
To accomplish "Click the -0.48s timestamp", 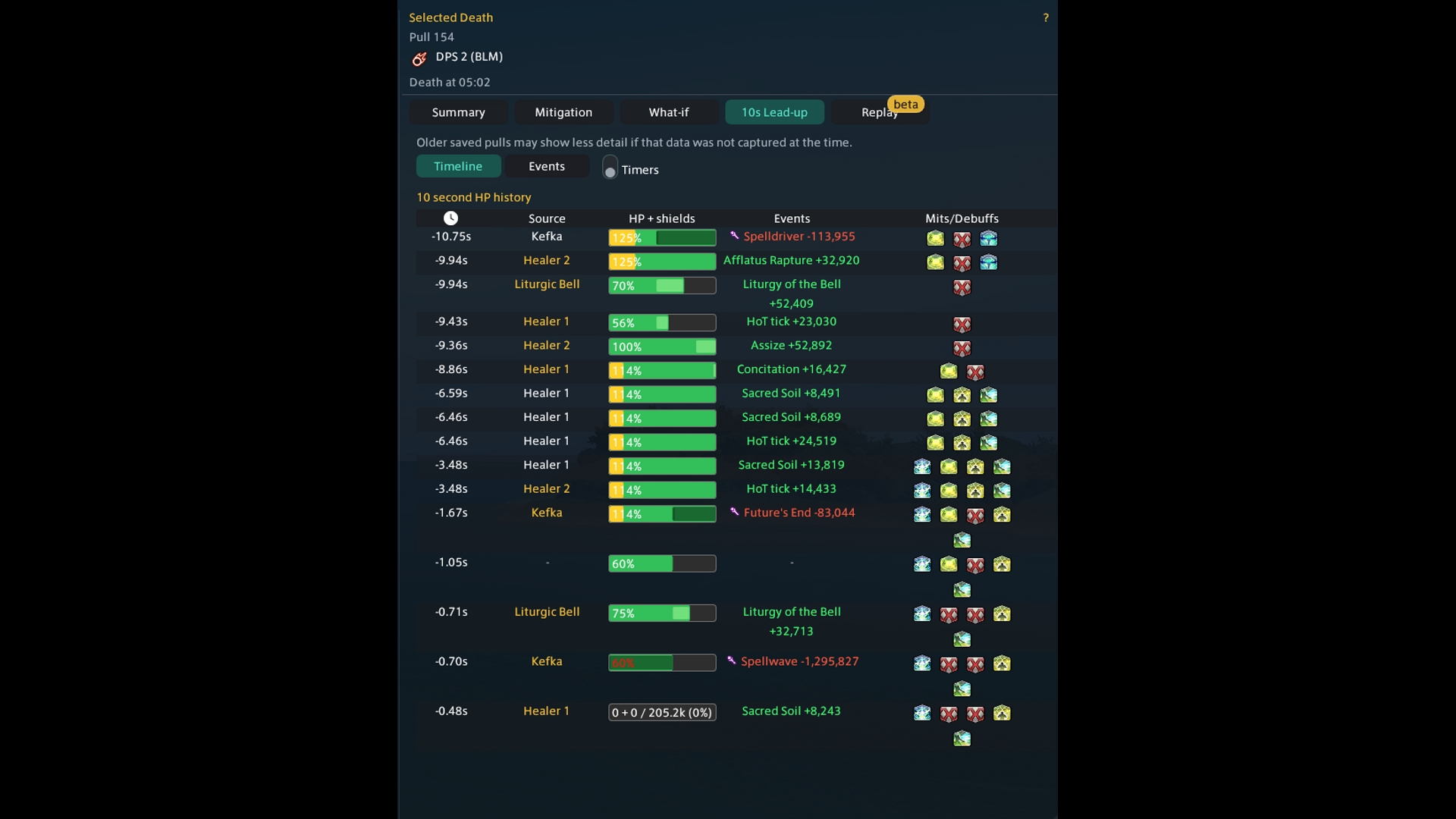I will (x=451, y=711).
